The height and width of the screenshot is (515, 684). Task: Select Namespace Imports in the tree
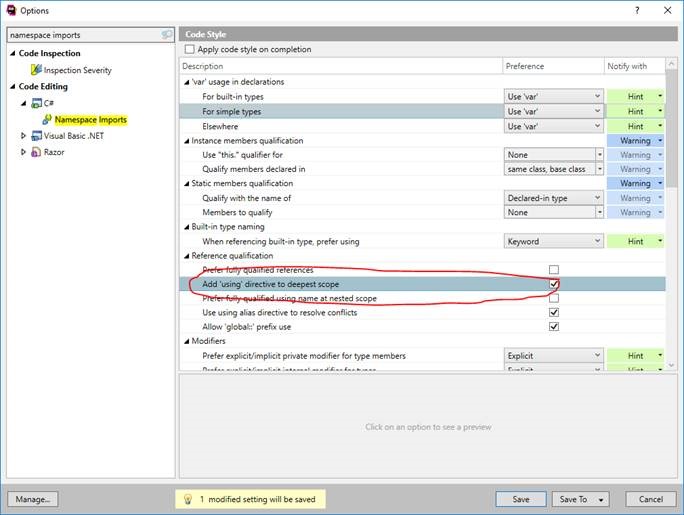(x=91, y=119)
